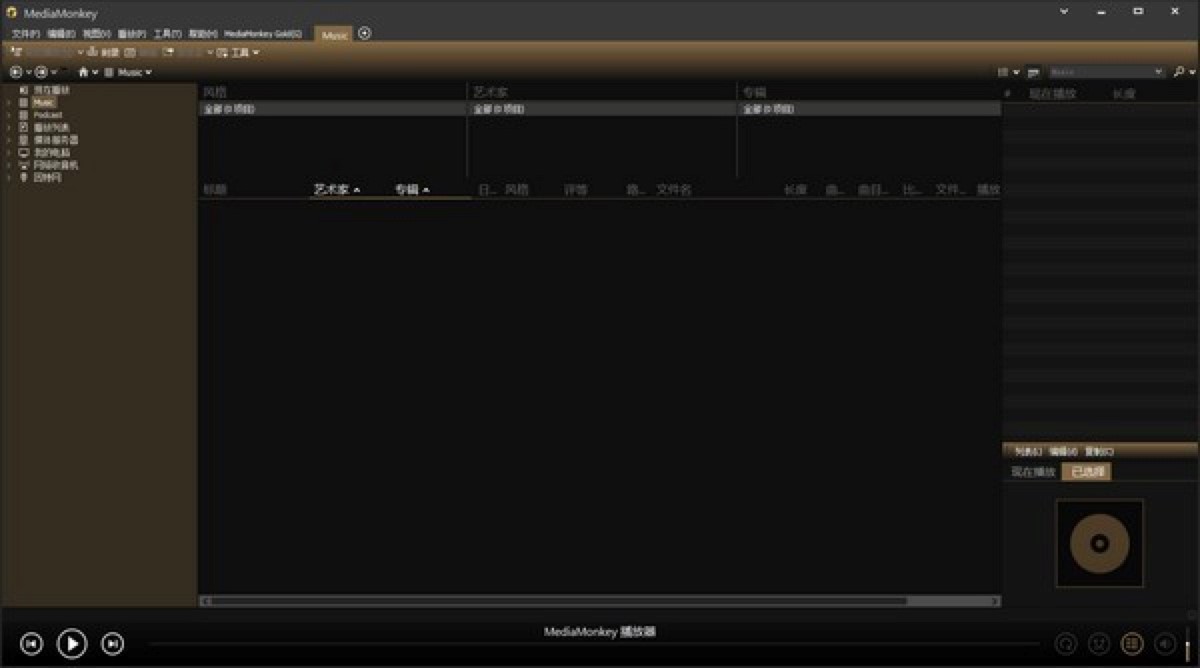Click the 封面 toolbar icon
Viewport: 1200px width, 668px height.
[104, 52]
